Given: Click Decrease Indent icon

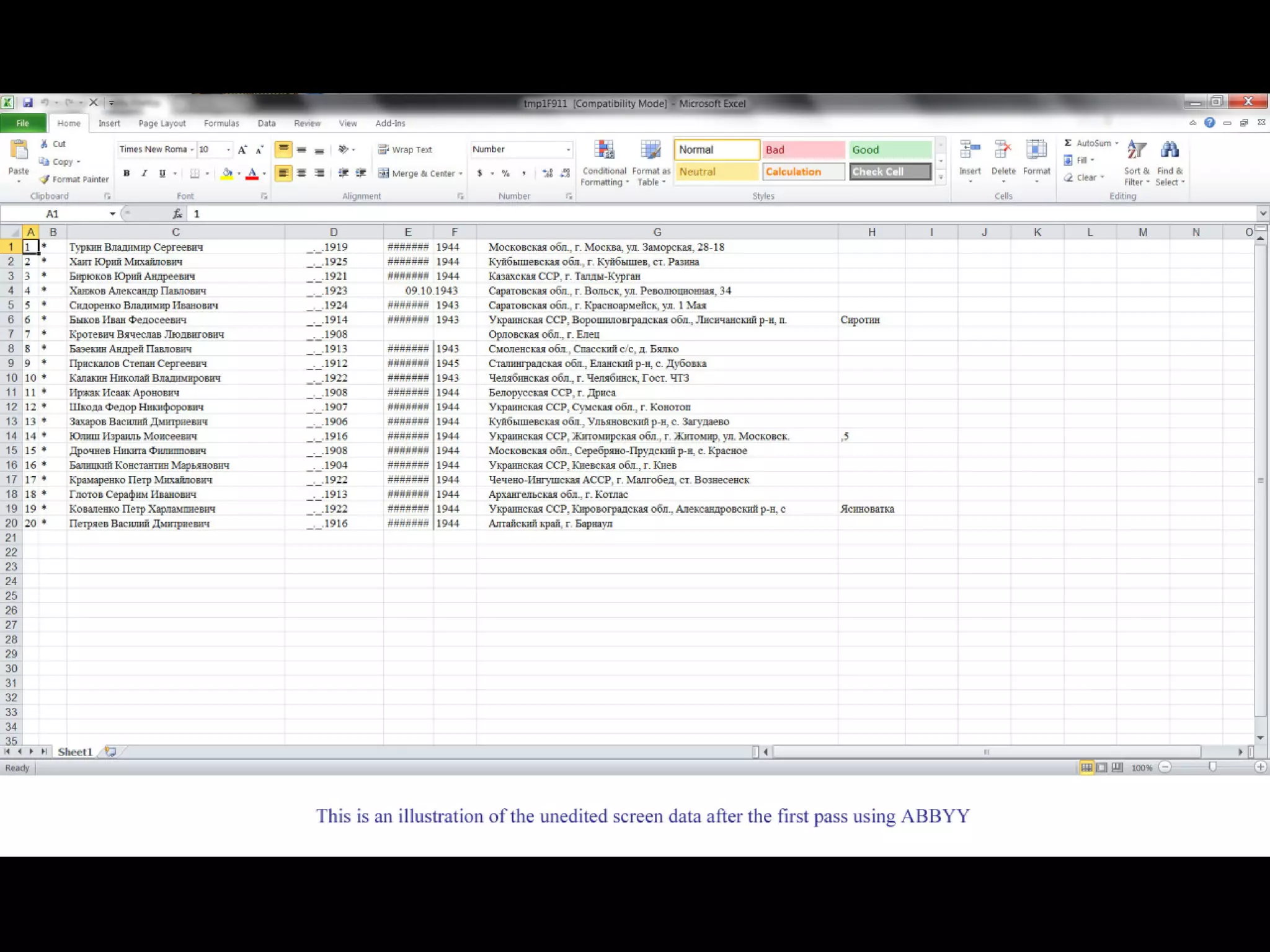Looking at the screenshot, I should click(x=343, y=174).
